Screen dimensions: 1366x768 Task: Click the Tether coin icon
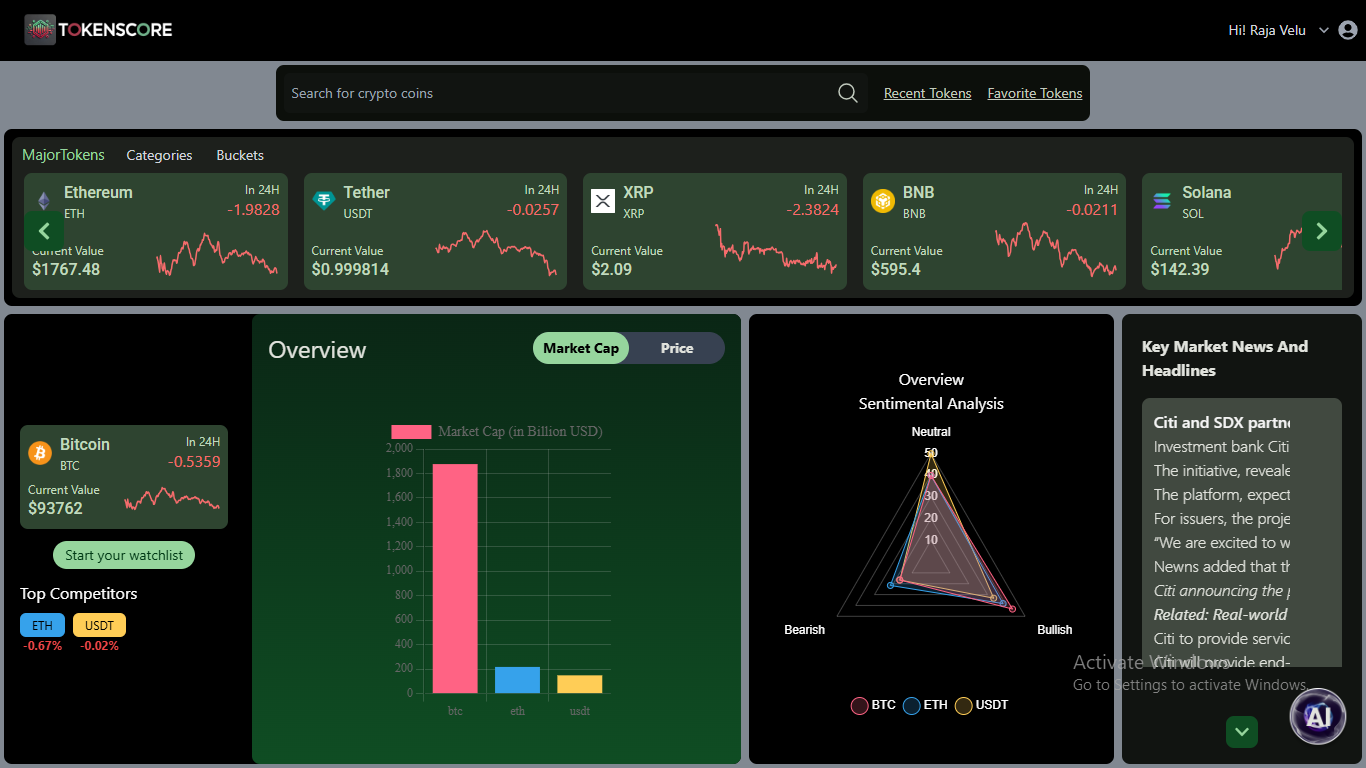tap(323, 201)
